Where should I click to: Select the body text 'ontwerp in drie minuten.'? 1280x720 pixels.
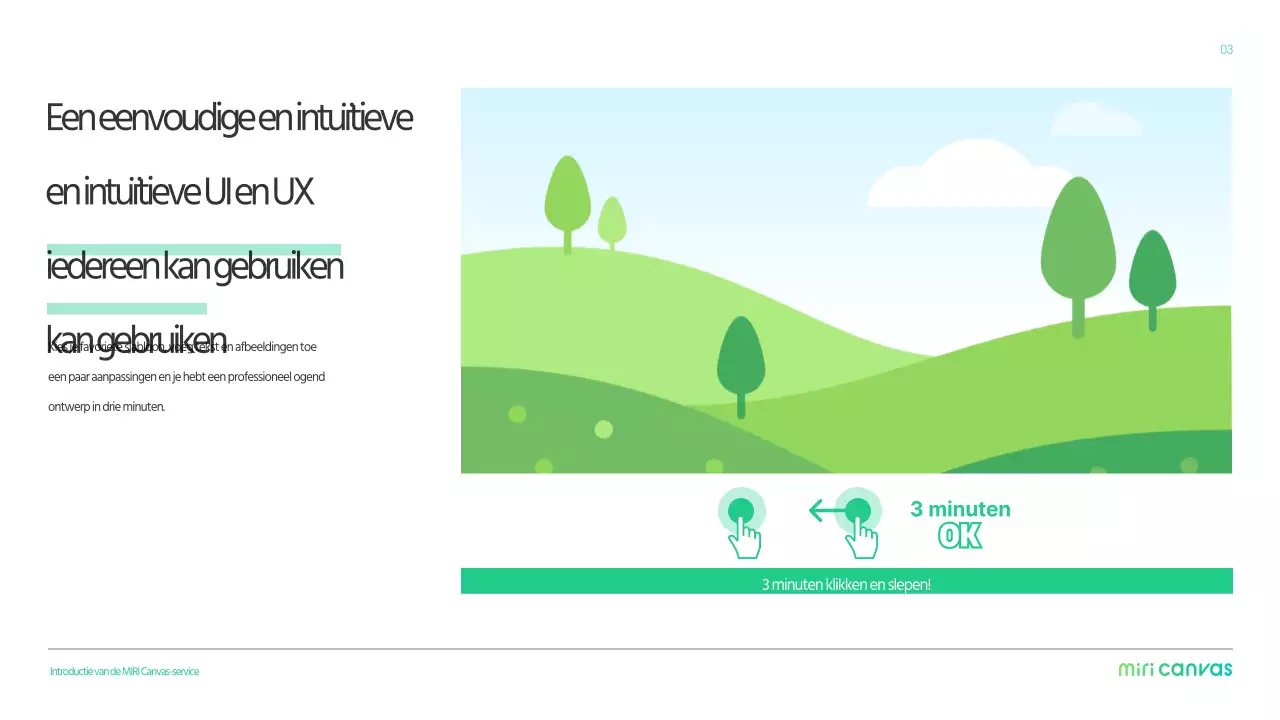pos(106,407)
